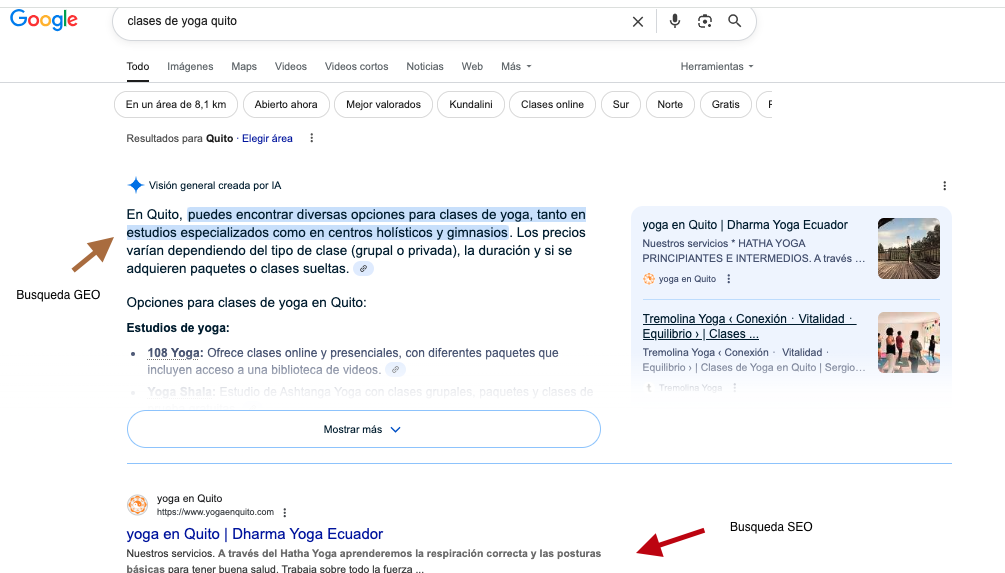Select the Web tab

point(472,67)
